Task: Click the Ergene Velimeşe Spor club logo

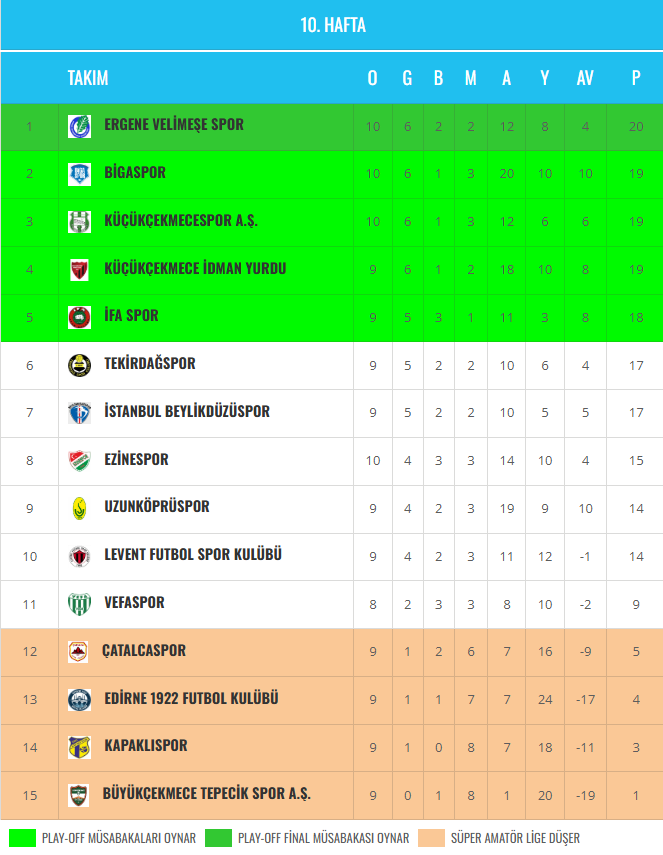Action: point(79,126)
